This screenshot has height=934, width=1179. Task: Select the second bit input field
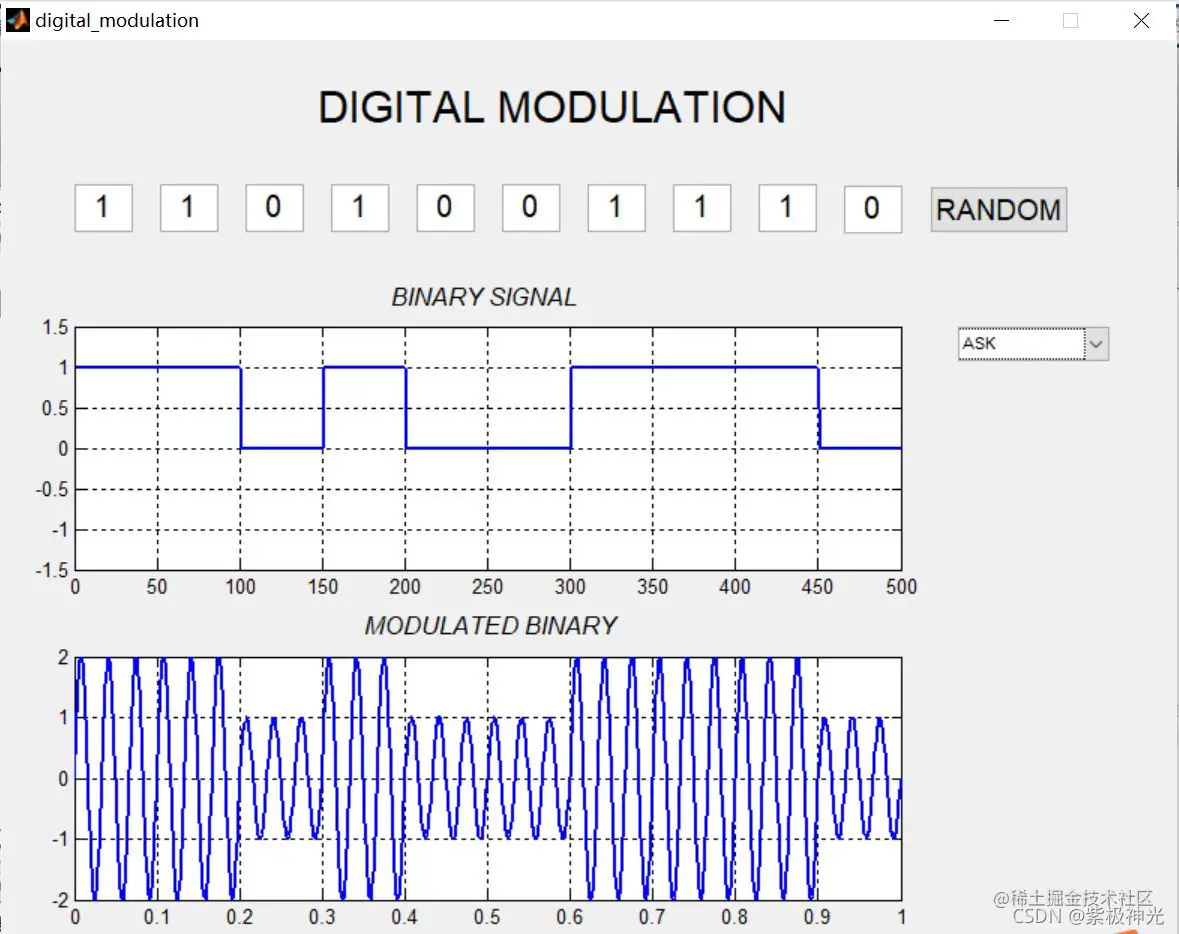[x=189, y=208]
